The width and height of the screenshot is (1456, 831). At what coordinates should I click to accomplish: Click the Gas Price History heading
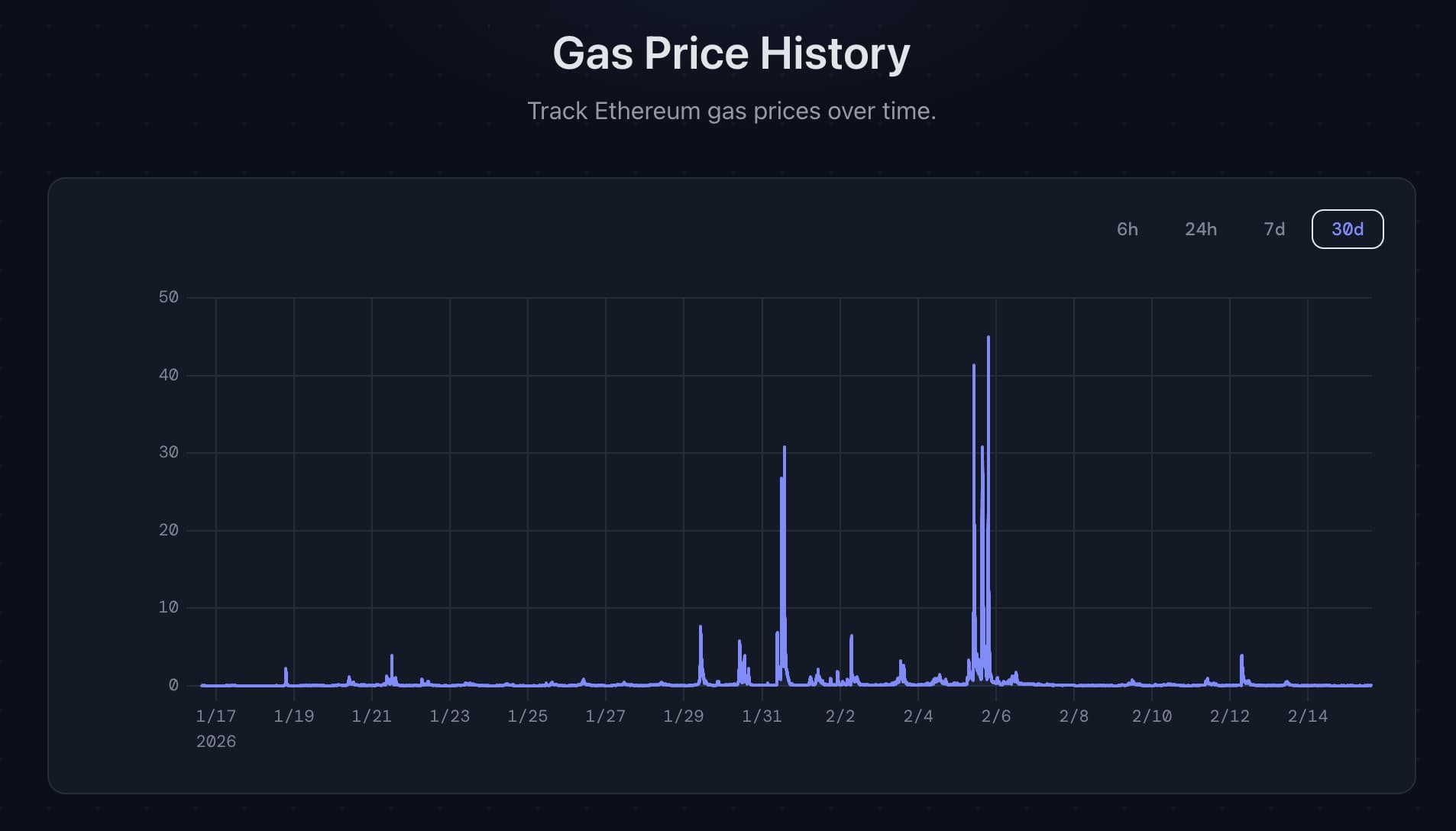pyautogui.click(x=731, y=53)
